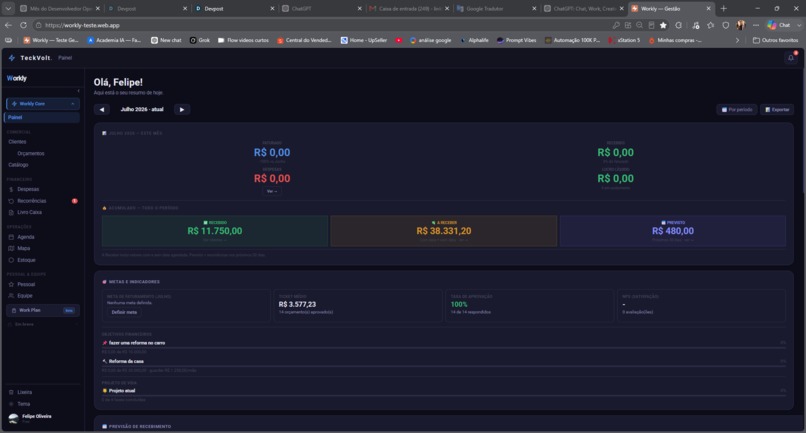Viewport: 806px width, 433px height.
Task: Open Clientes in sidebar
Action: pyautogui.click(x=17, y=142)
